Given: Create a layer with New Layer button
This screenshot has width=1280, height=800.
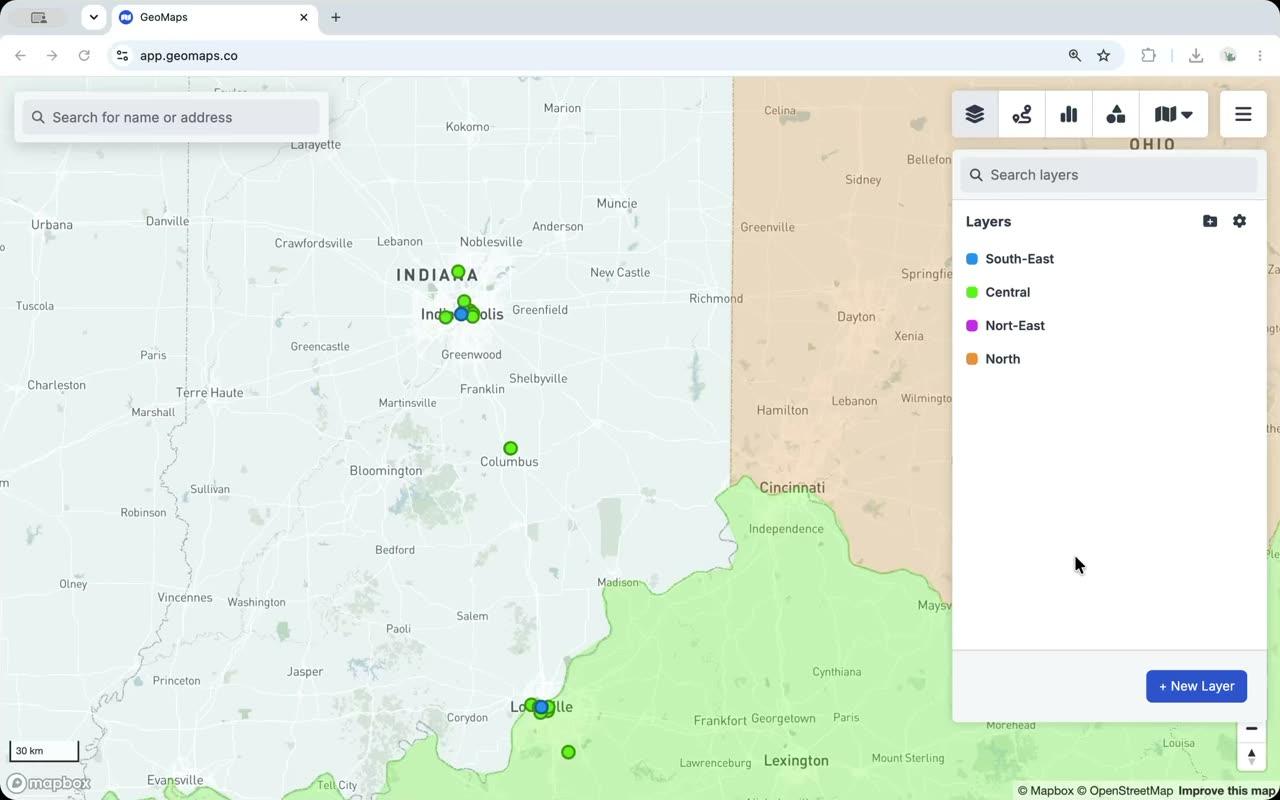Looking at the screenshot, I should click(1196, 686).
